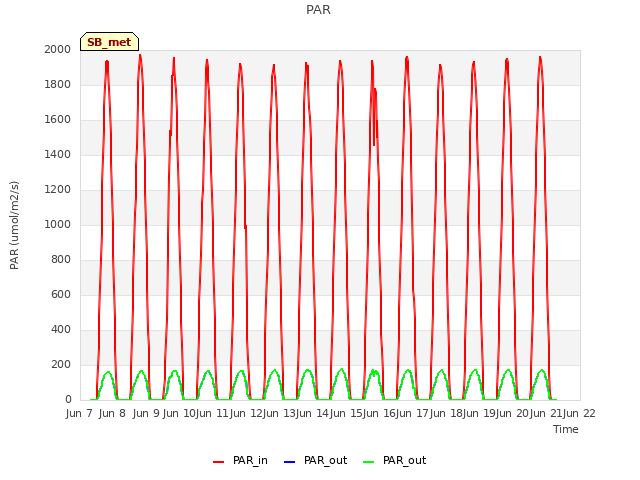Click the Jun 20 x-axis label

click(514, 413)
